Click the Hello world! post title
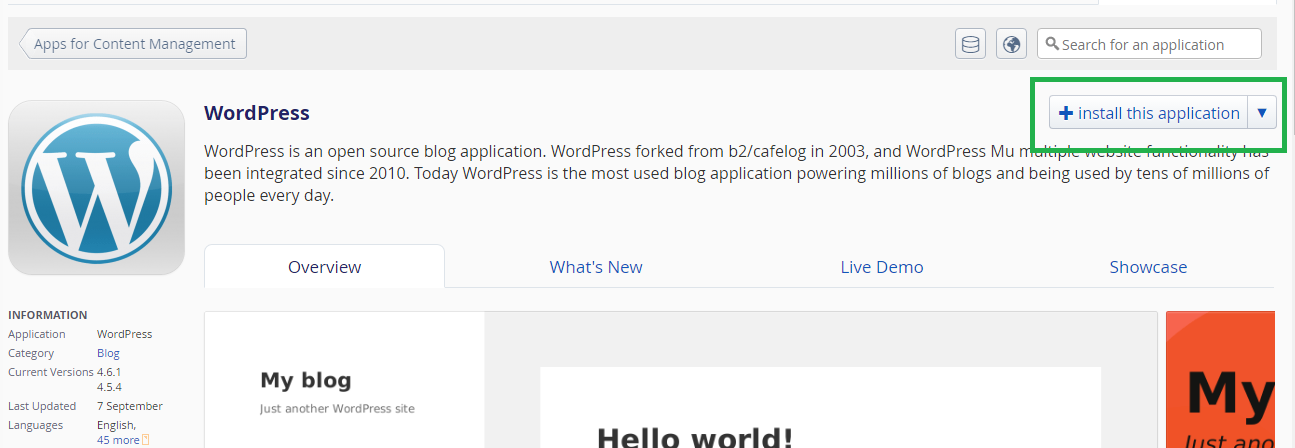1295x448 pixels. (695, 437)
